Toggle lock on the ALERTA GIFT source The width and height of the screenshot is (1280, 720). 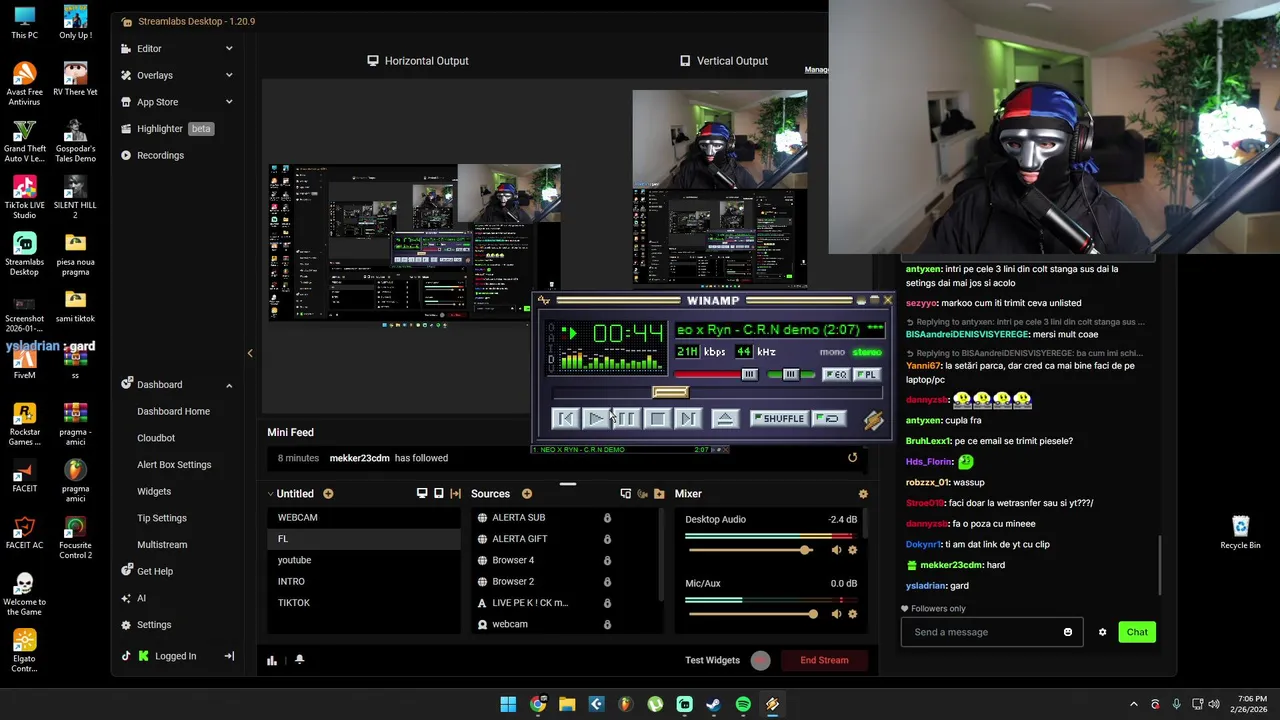607,539
